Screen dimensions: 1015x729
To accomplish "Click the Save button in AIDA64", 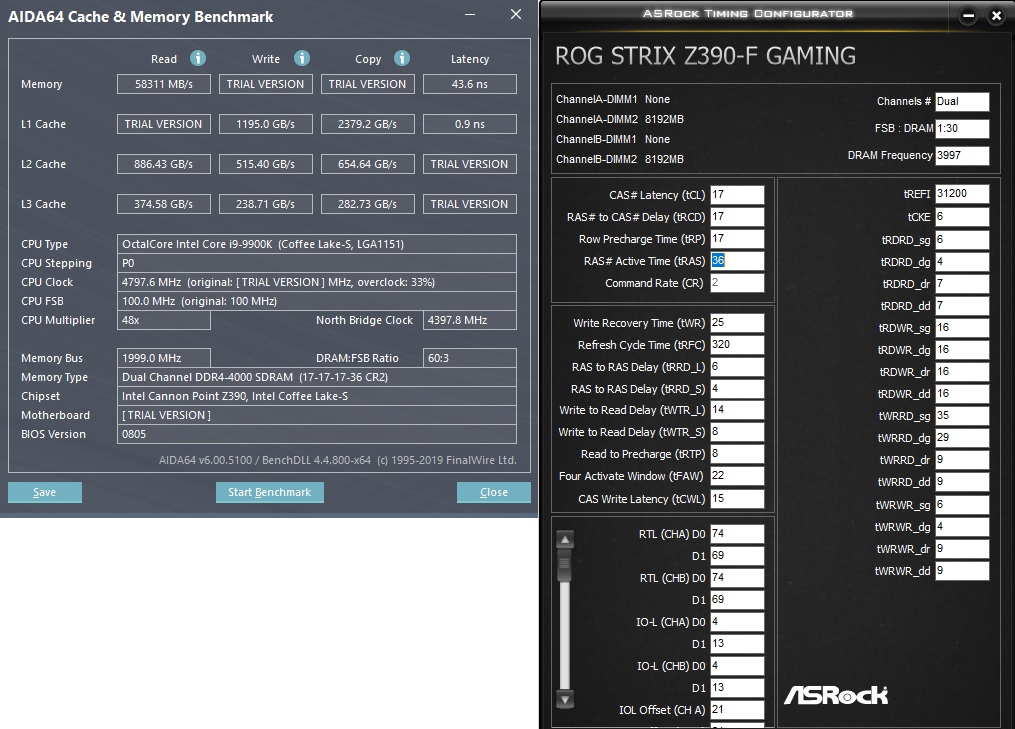I will point(45,492).
